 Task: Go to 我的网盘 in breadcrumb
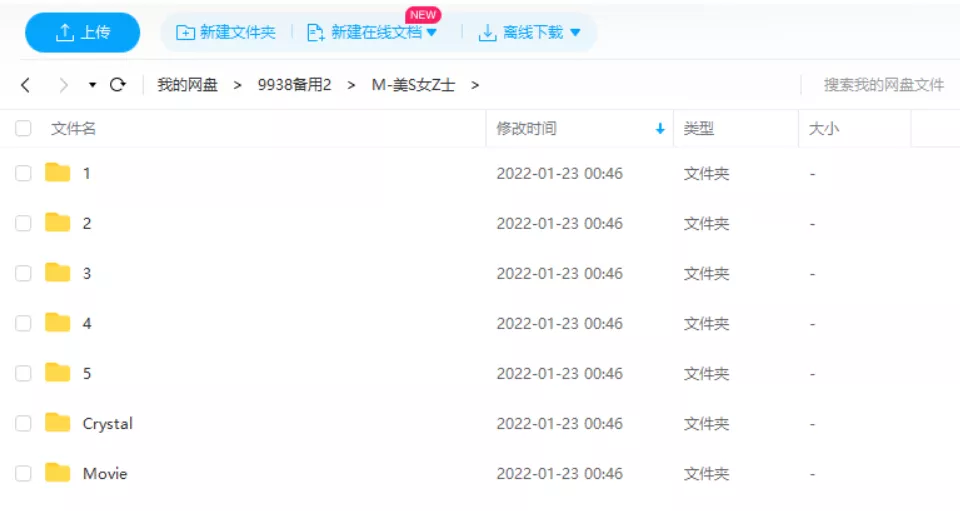[x=187, y=85]
